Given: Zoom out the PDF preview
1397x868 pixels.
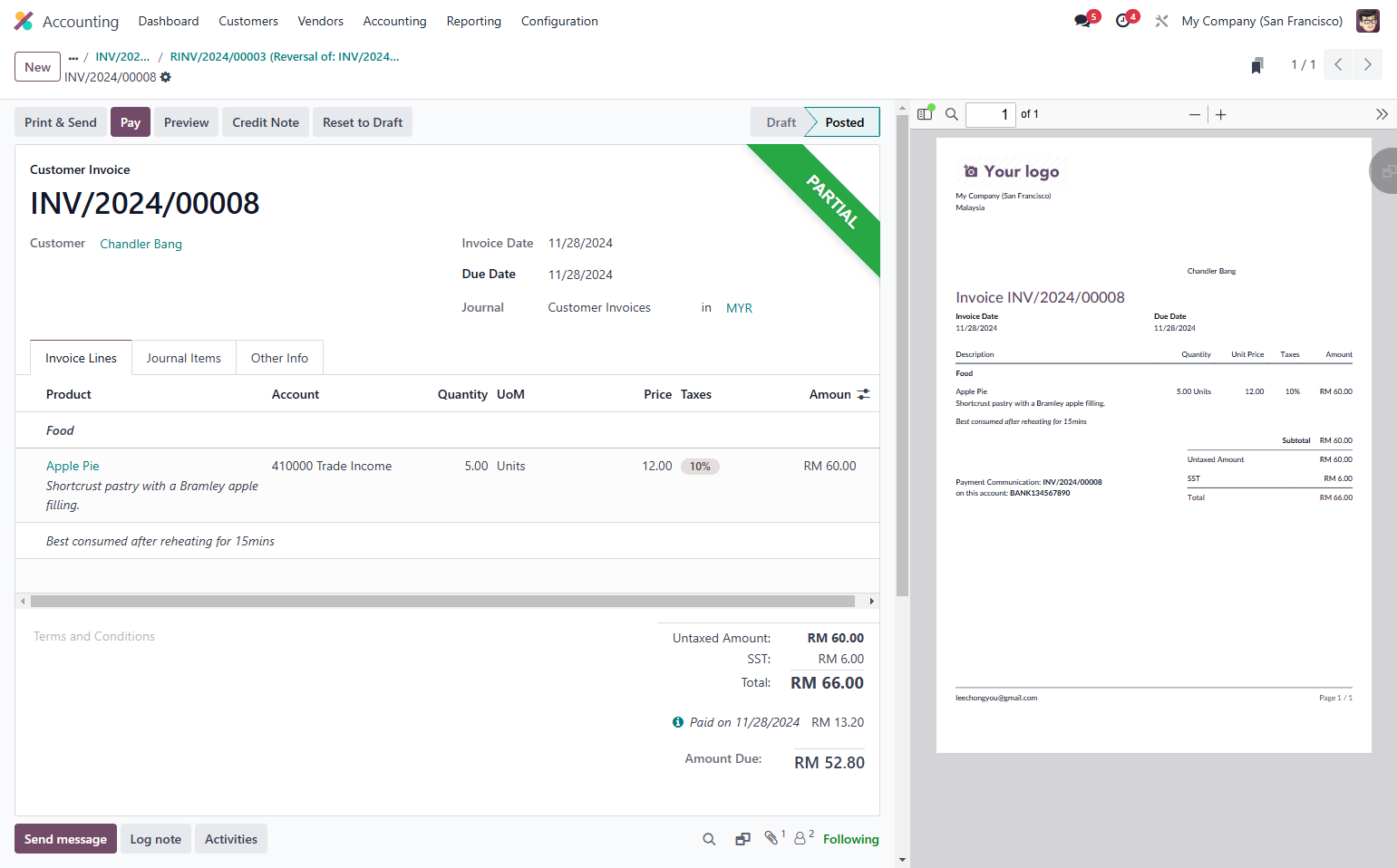Looking at the screenshot, I should (x=1195, y=114).
